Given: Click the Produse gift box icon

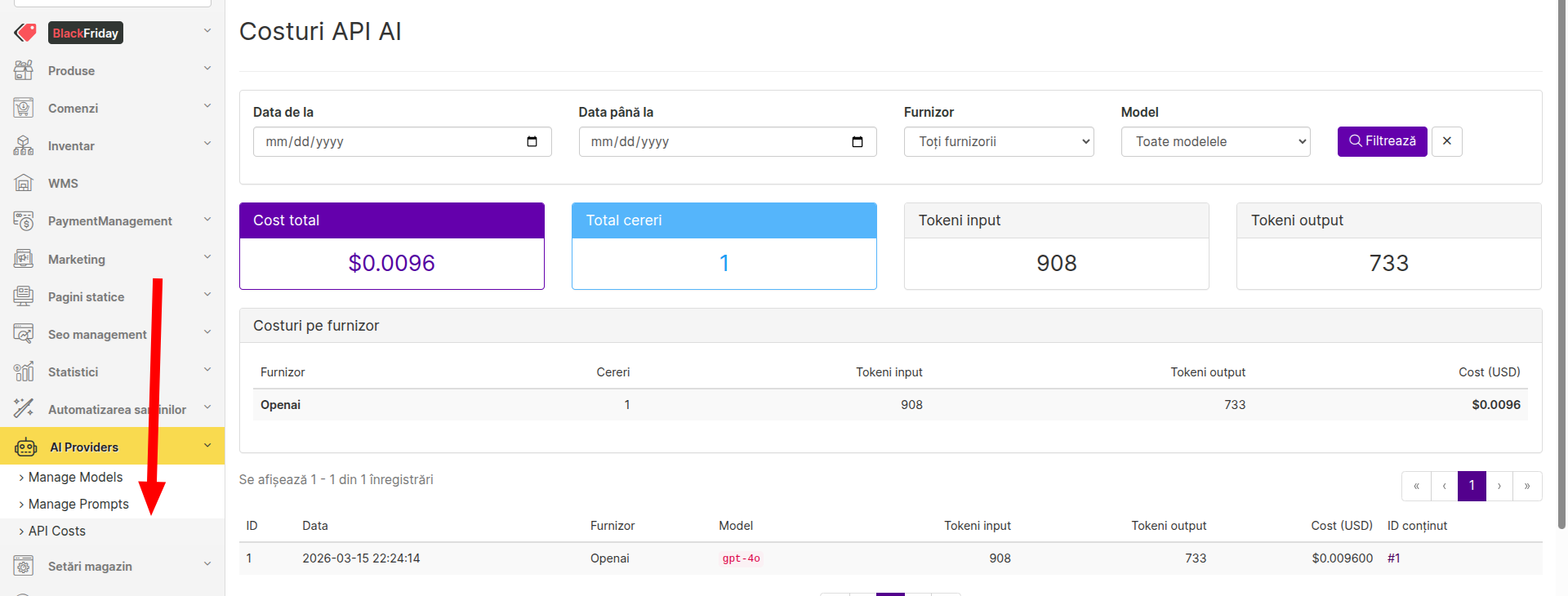Looking at the screenshot, I should click(x=24, y=70).
